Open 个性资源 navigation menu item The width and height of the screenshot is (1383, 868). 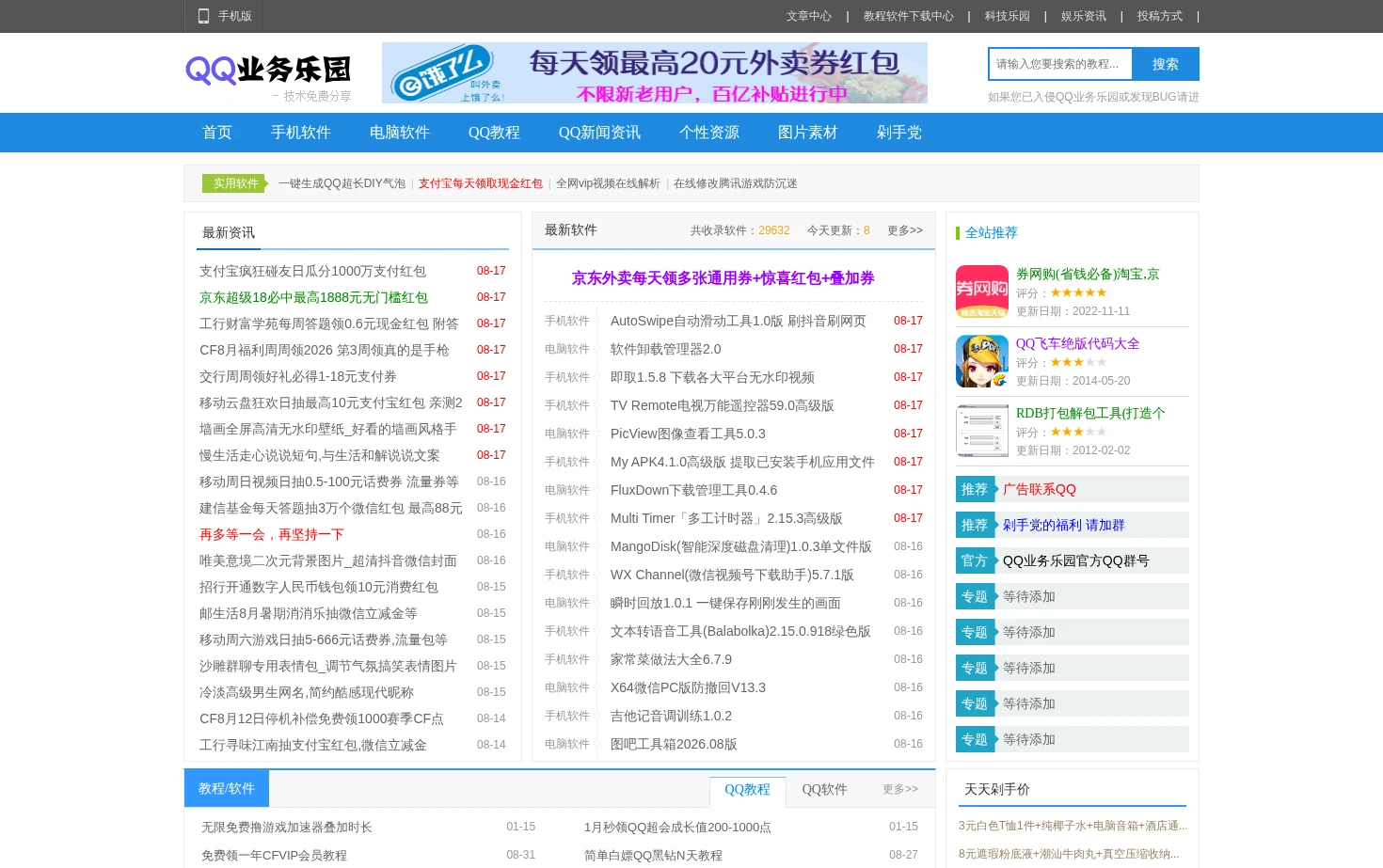(709, 133)
